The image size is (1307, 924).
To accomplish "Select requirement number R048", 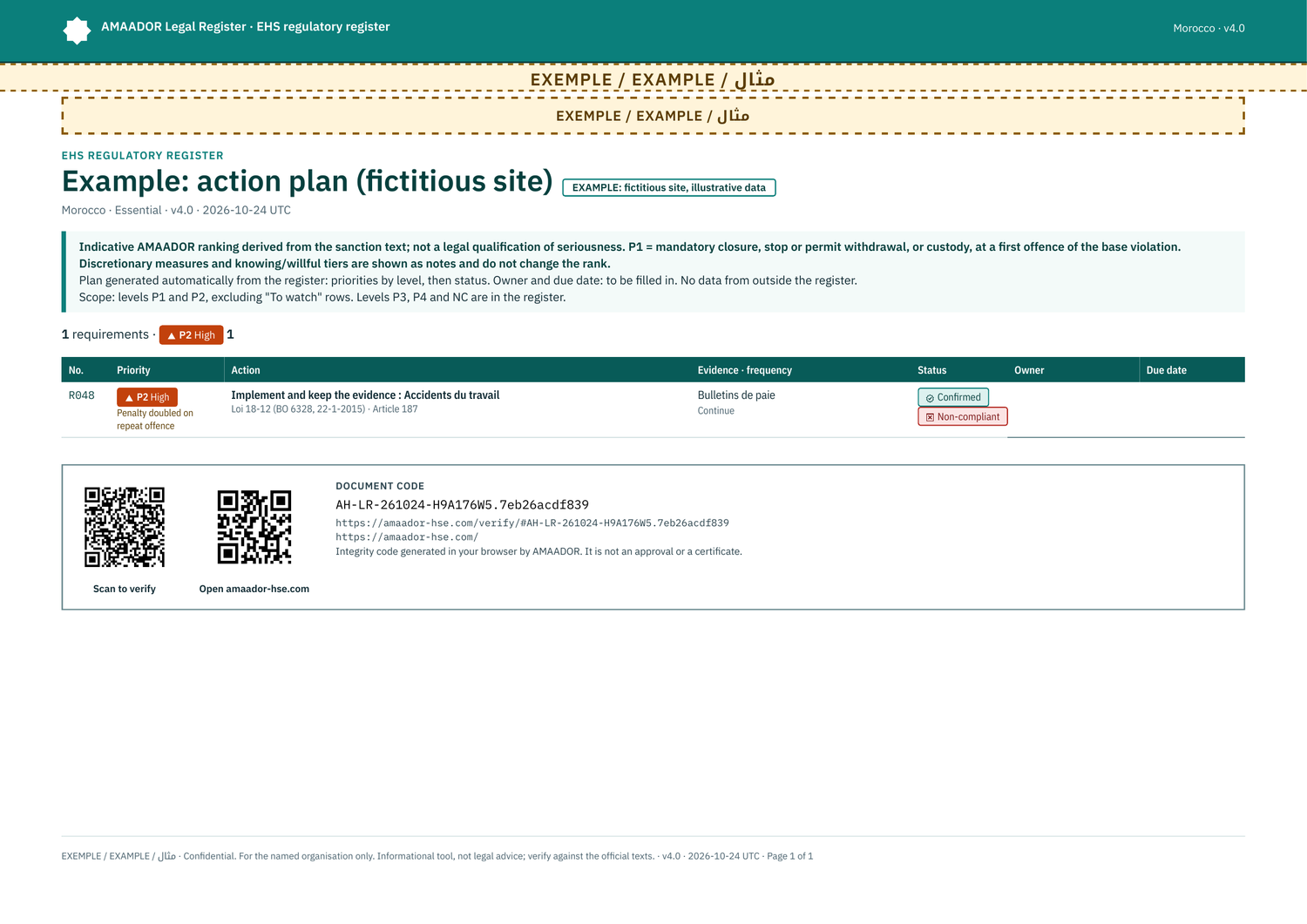I will click(x=82, y=395).
